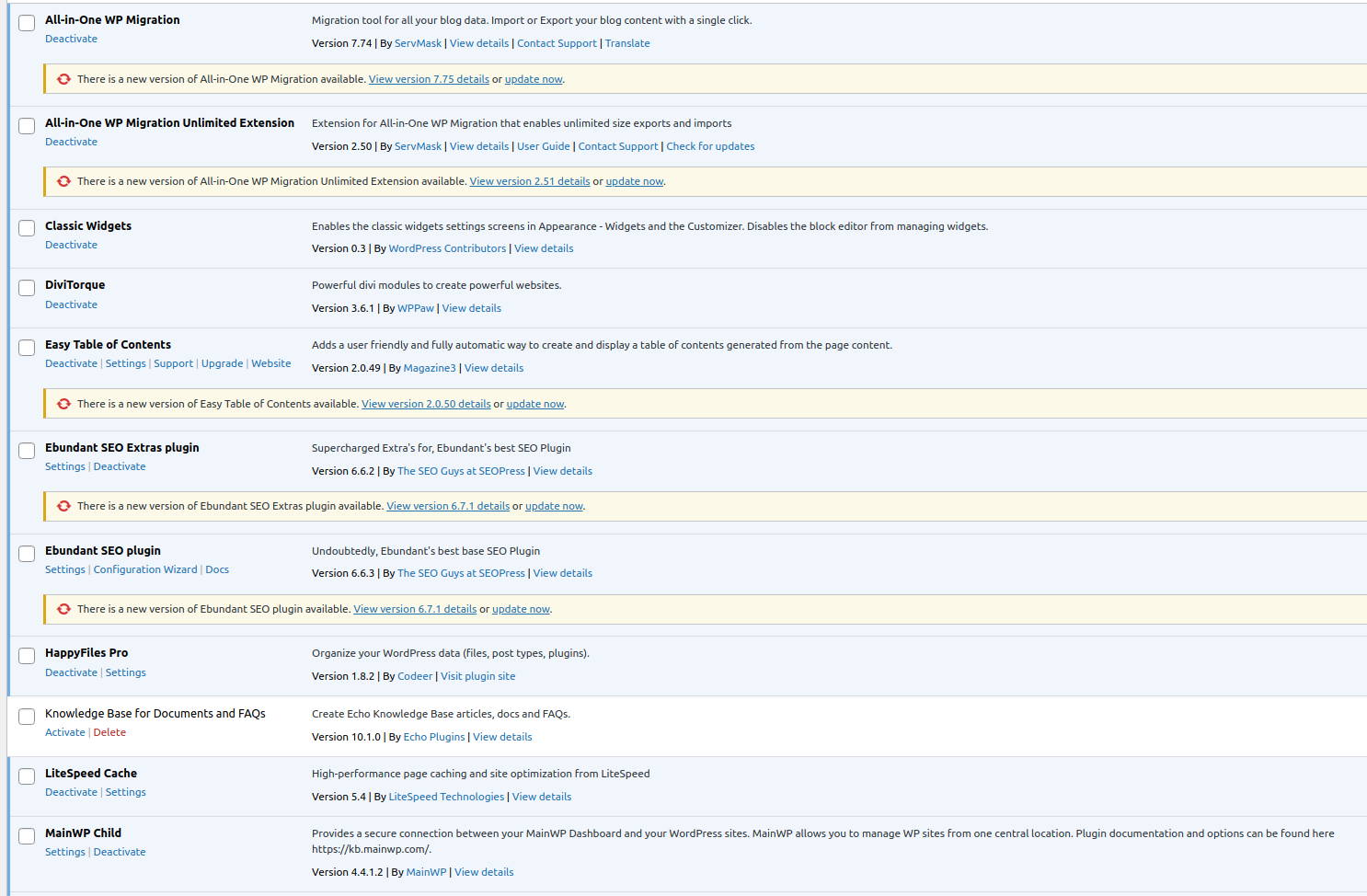Select the All-in-One WP Migration checkbox
The width and height of the screenshot is (1367, 896).
click(x=27, y=23)
